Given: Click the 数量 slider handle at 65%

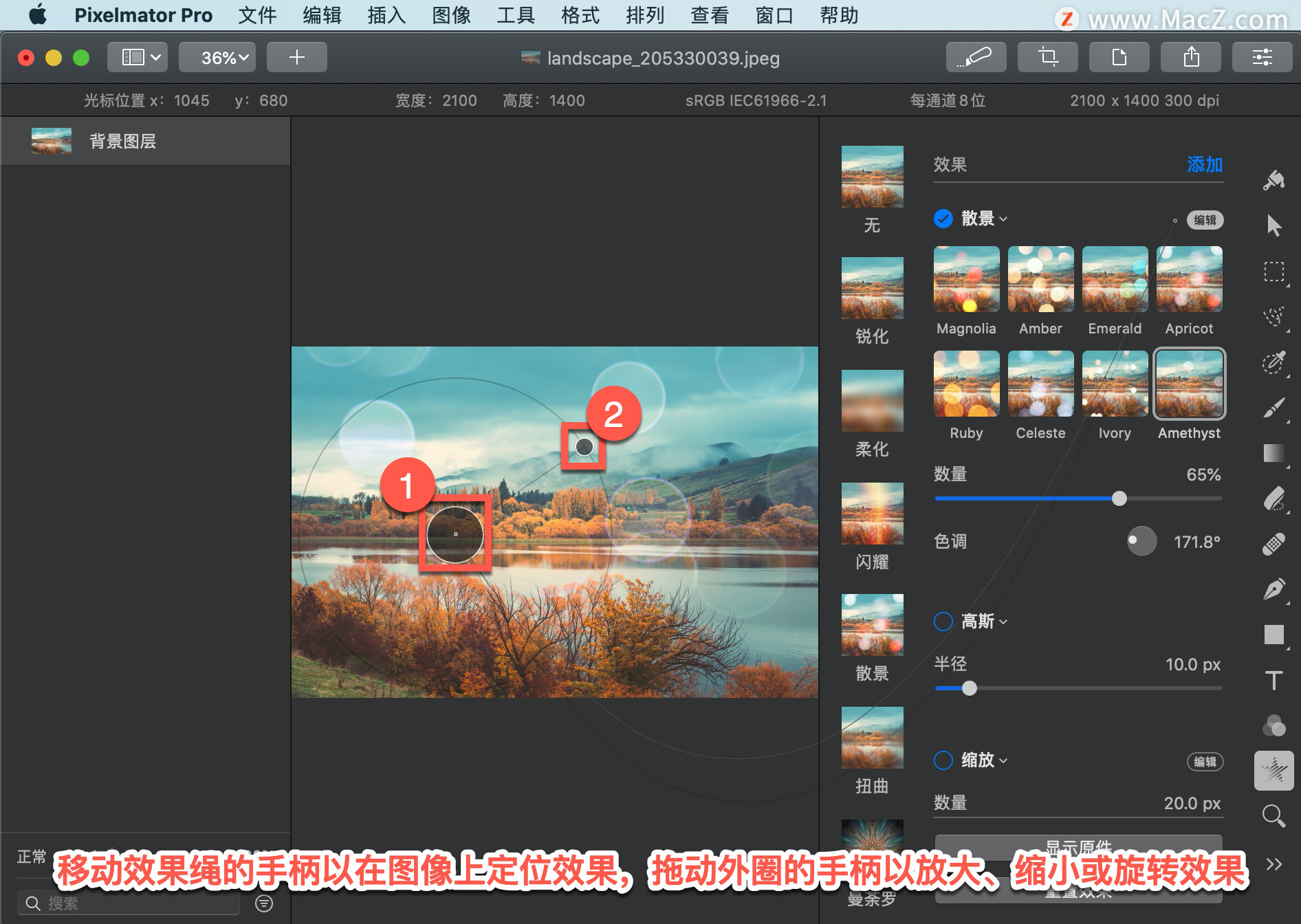Looking at the screenshot, I should click(1119, 498).
